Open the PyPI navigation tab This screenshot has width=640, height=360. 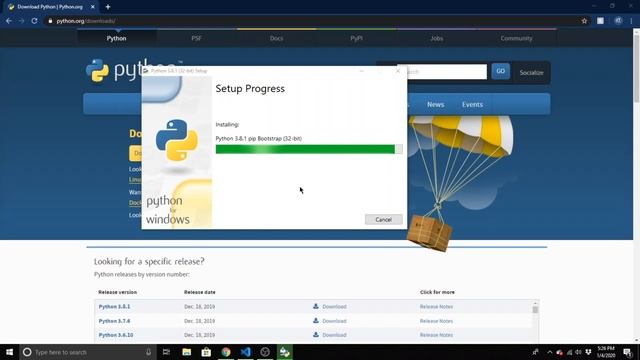coord(356,38)
